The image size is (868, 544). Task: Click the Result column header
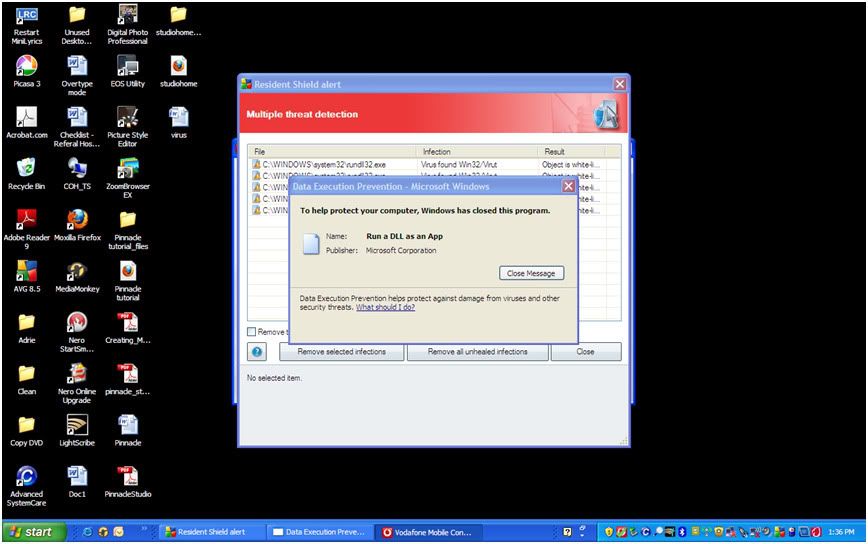[x=571, y=152]
